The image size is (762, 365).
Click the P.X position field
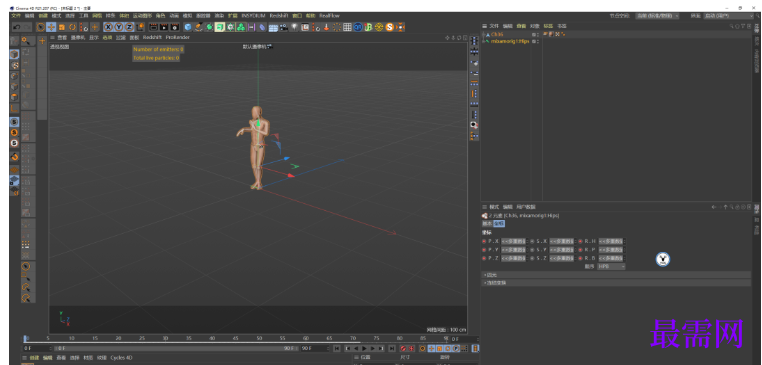[514, 241]
